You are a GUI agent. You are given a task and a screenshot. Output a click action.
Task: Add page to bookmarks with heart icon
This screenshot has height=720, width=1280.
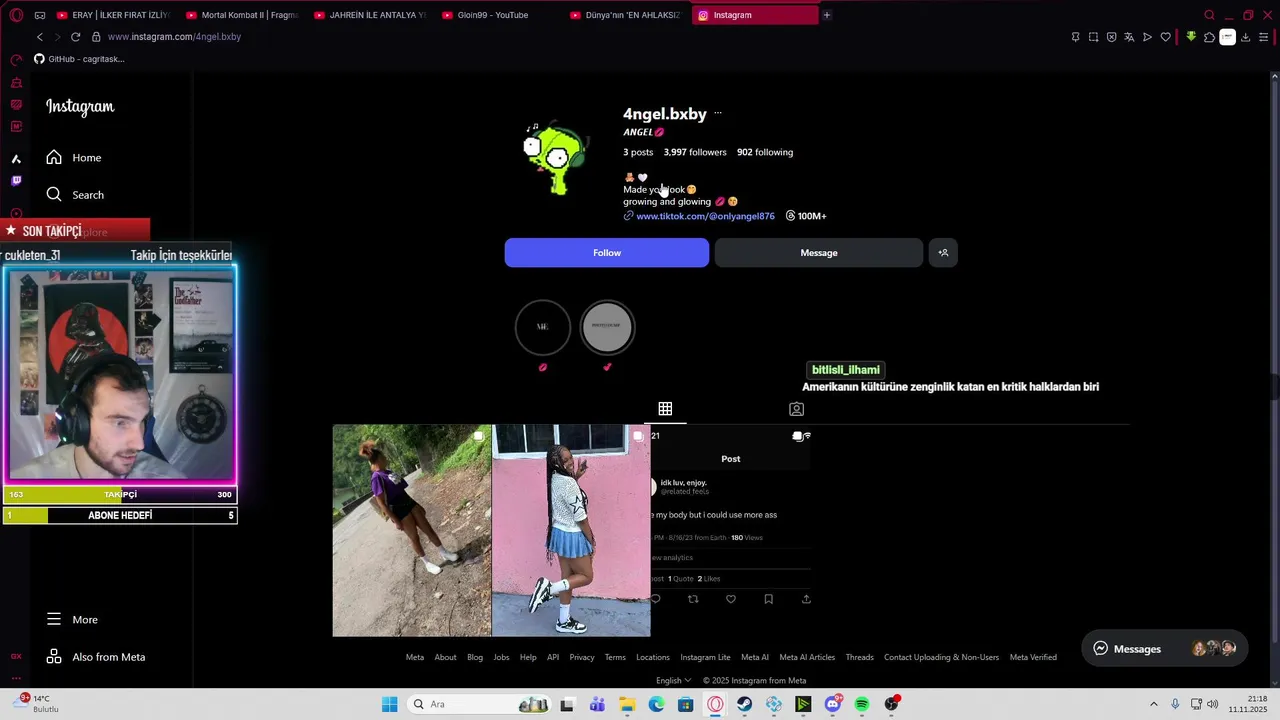1165,37
